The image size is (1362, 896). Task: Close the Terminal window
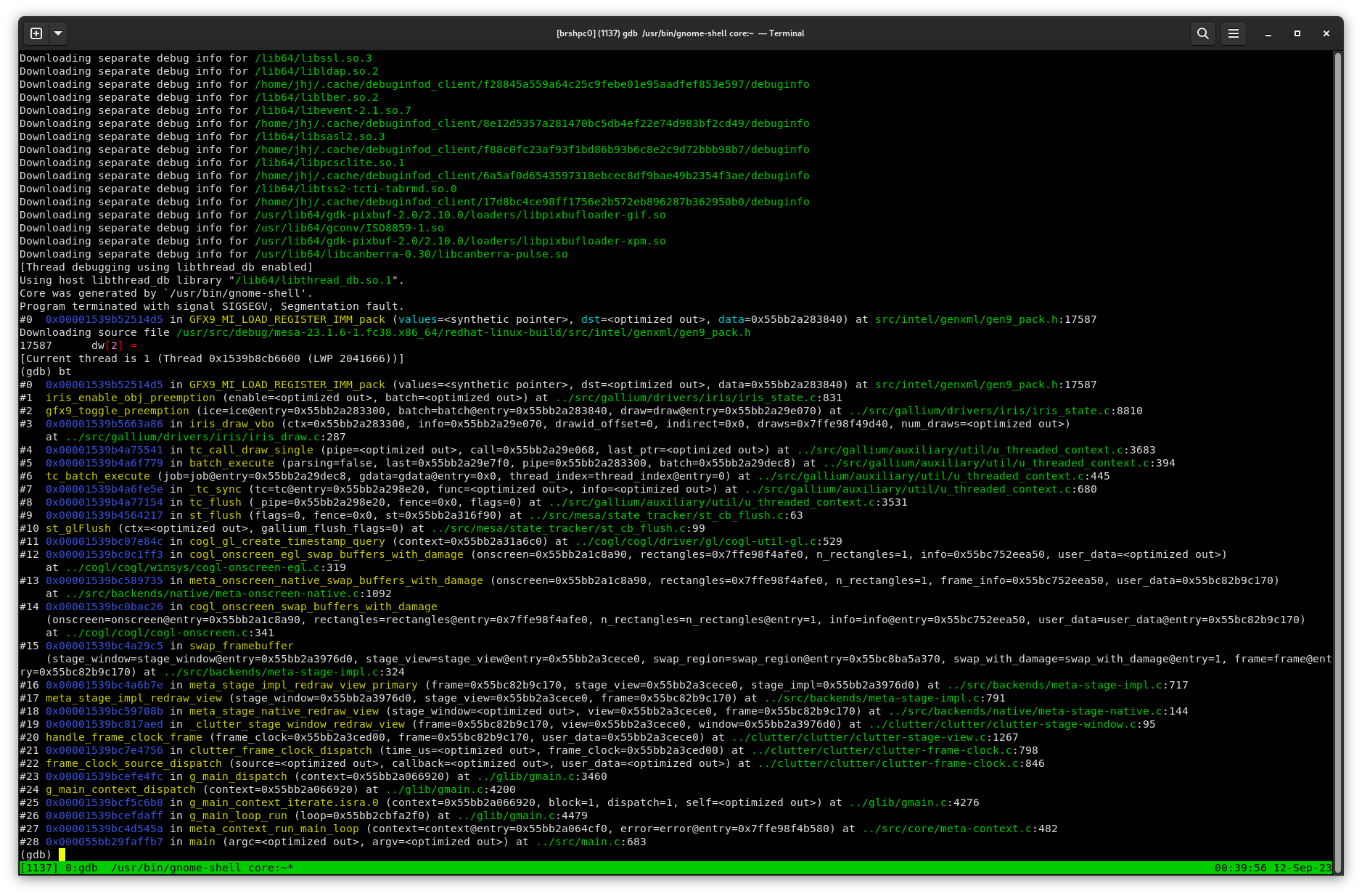coord(1326,33)
